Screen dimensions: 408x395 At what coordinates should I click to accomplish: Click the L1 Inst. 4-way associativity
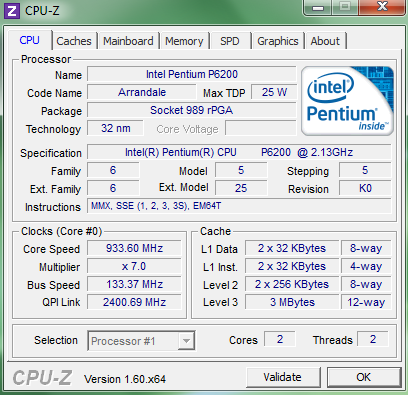click(366, 266)
